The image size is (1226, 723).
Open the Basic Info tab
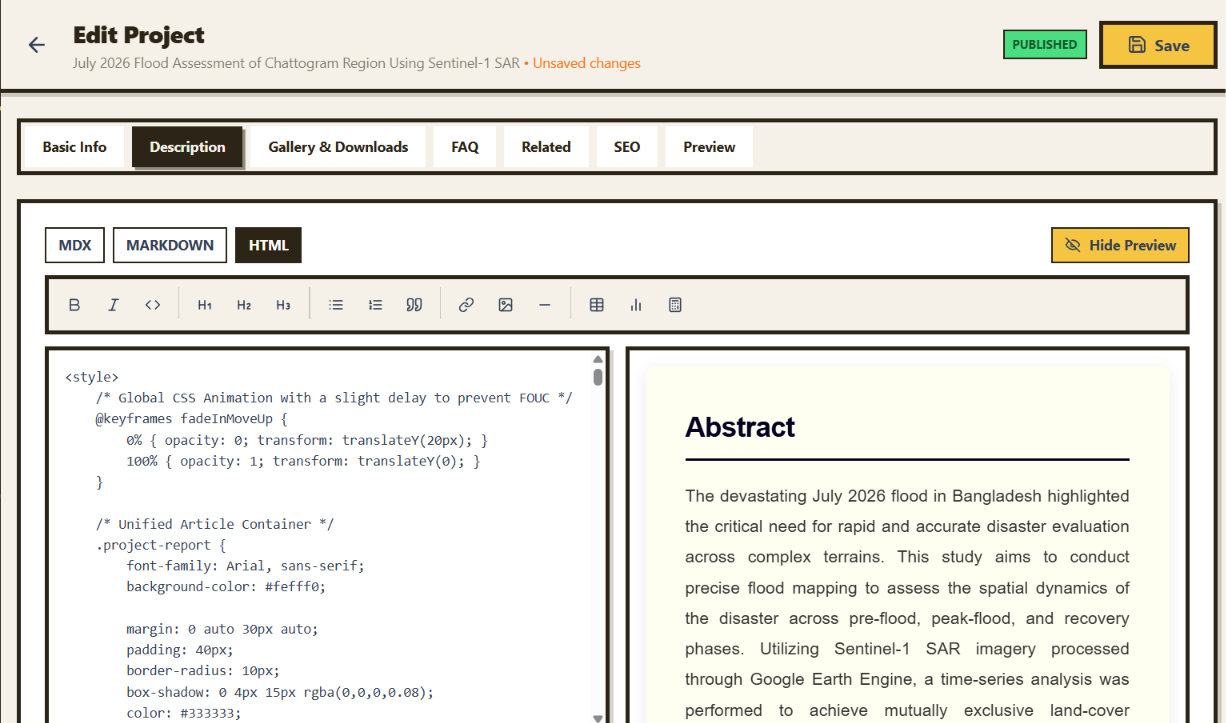click(x=74, y=147)
